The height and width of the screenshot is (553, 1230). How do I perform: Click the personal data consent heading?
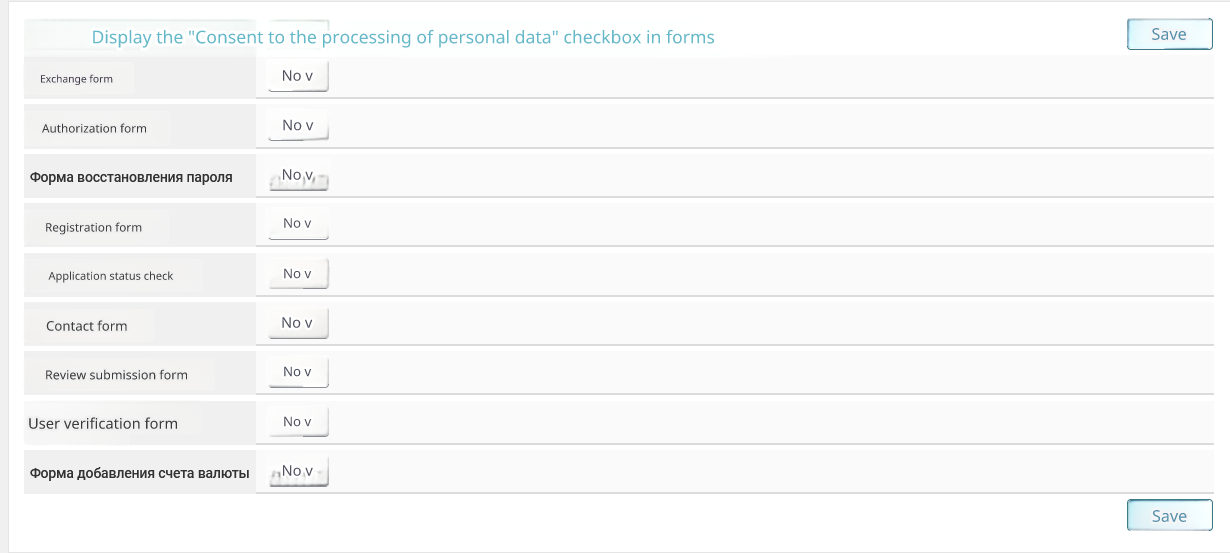coord(403,38)
